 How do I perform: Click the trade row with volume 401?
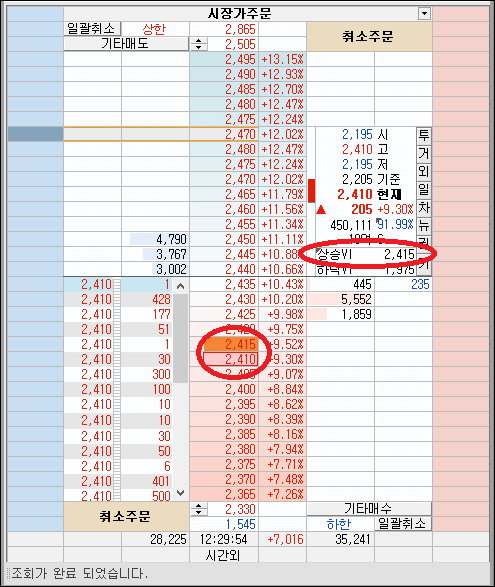[x=118, y=481]
